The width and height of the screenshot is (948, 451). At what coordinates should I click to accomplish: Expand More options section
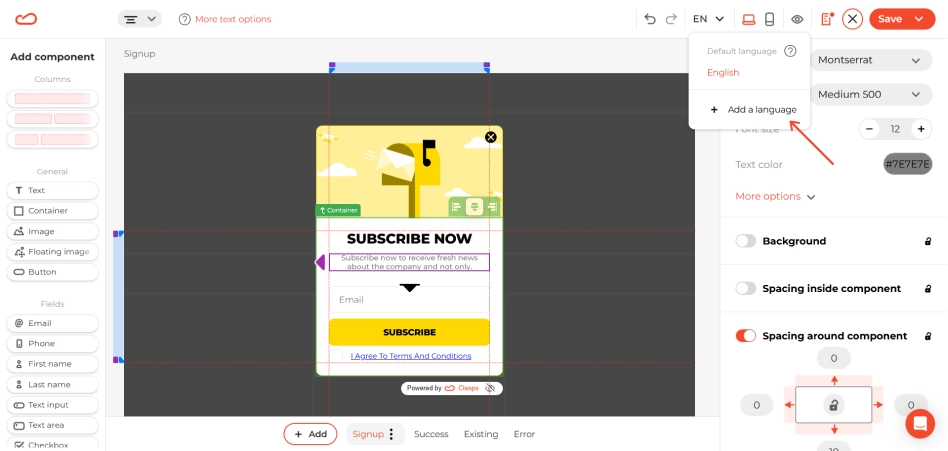point(775,196)
